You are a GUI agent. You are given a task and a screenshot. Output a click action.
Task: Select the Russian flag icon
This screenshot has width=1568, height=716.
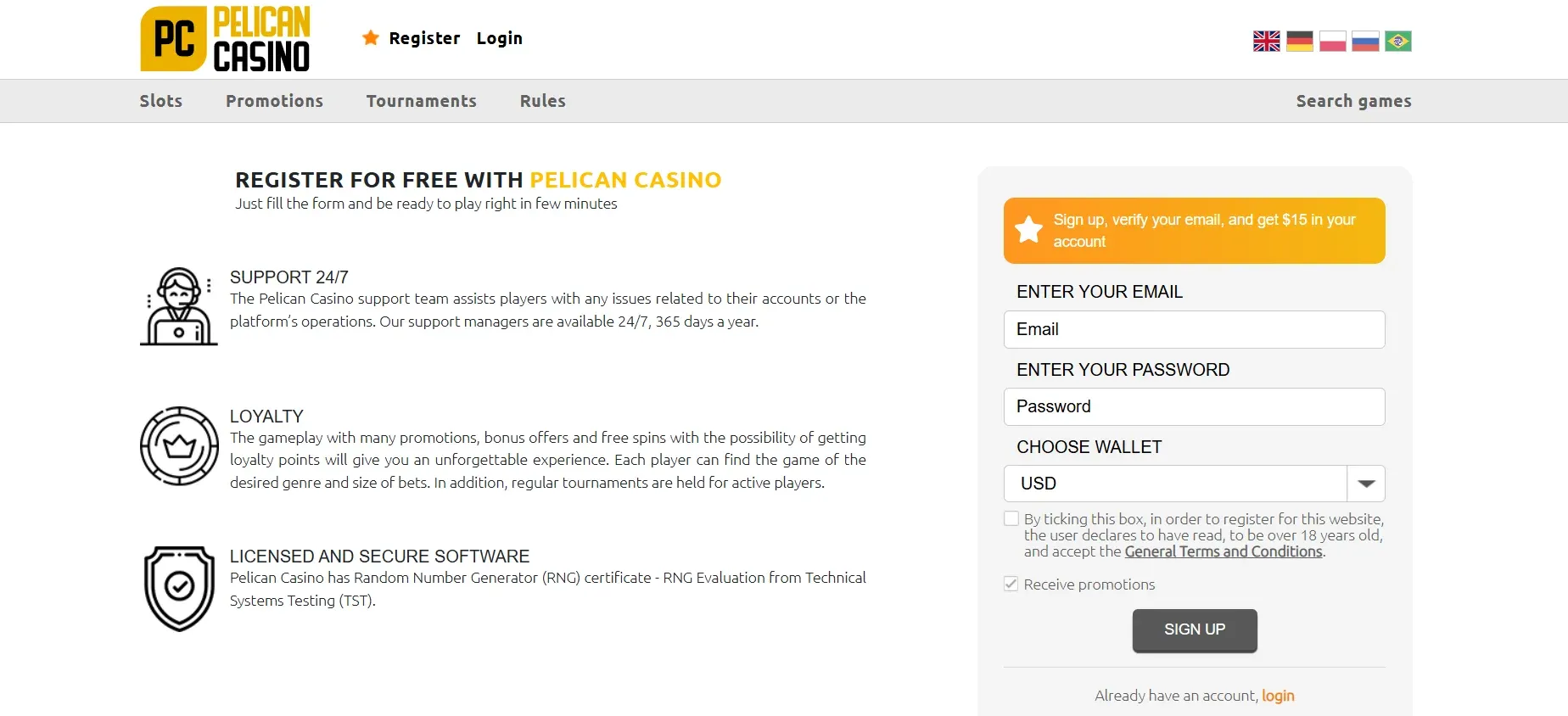coord(1365,40)
